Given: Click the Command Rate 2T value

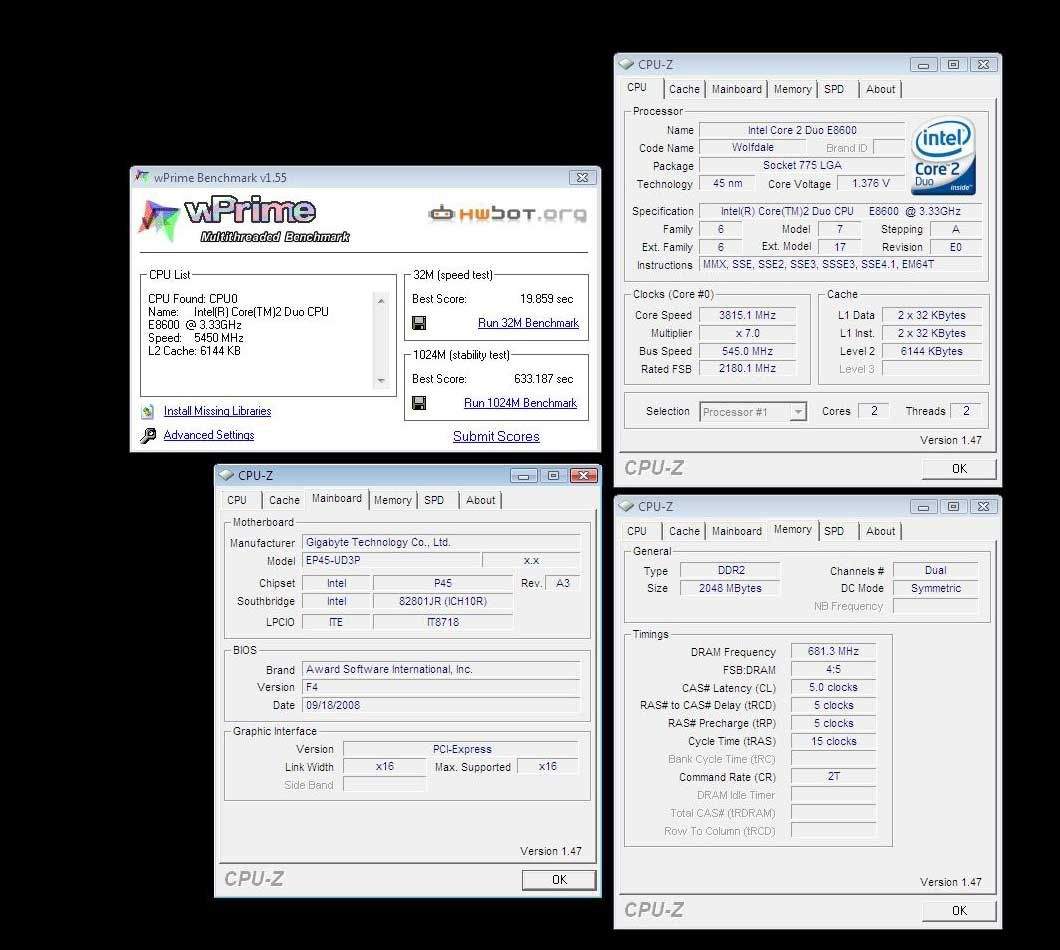Looking at the screenshot, I should 833,777.
